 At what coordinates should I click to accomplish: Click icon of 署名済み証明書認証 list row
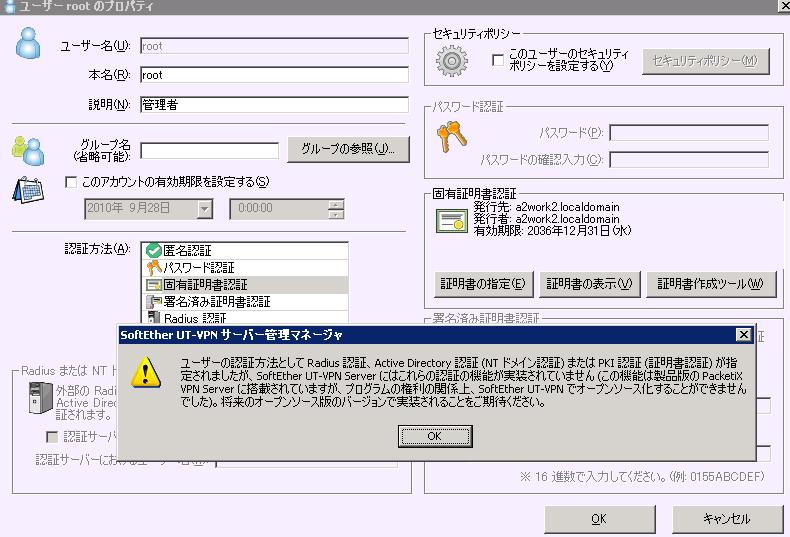154,302
